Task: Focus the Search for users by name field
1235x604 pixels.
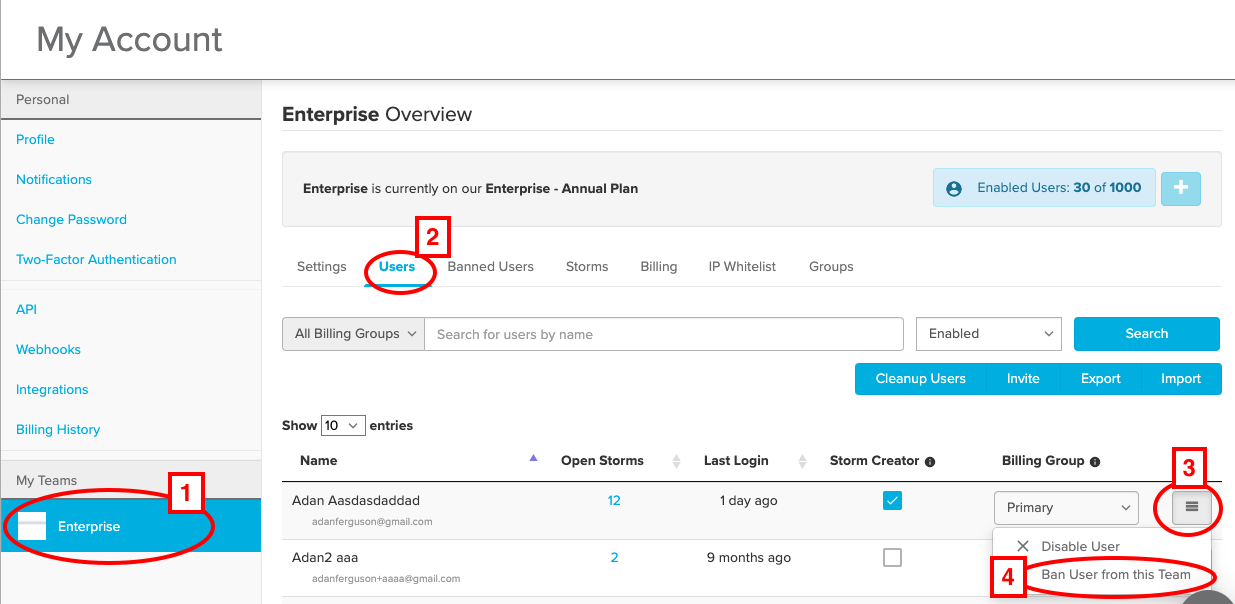Action: [664, 334]
